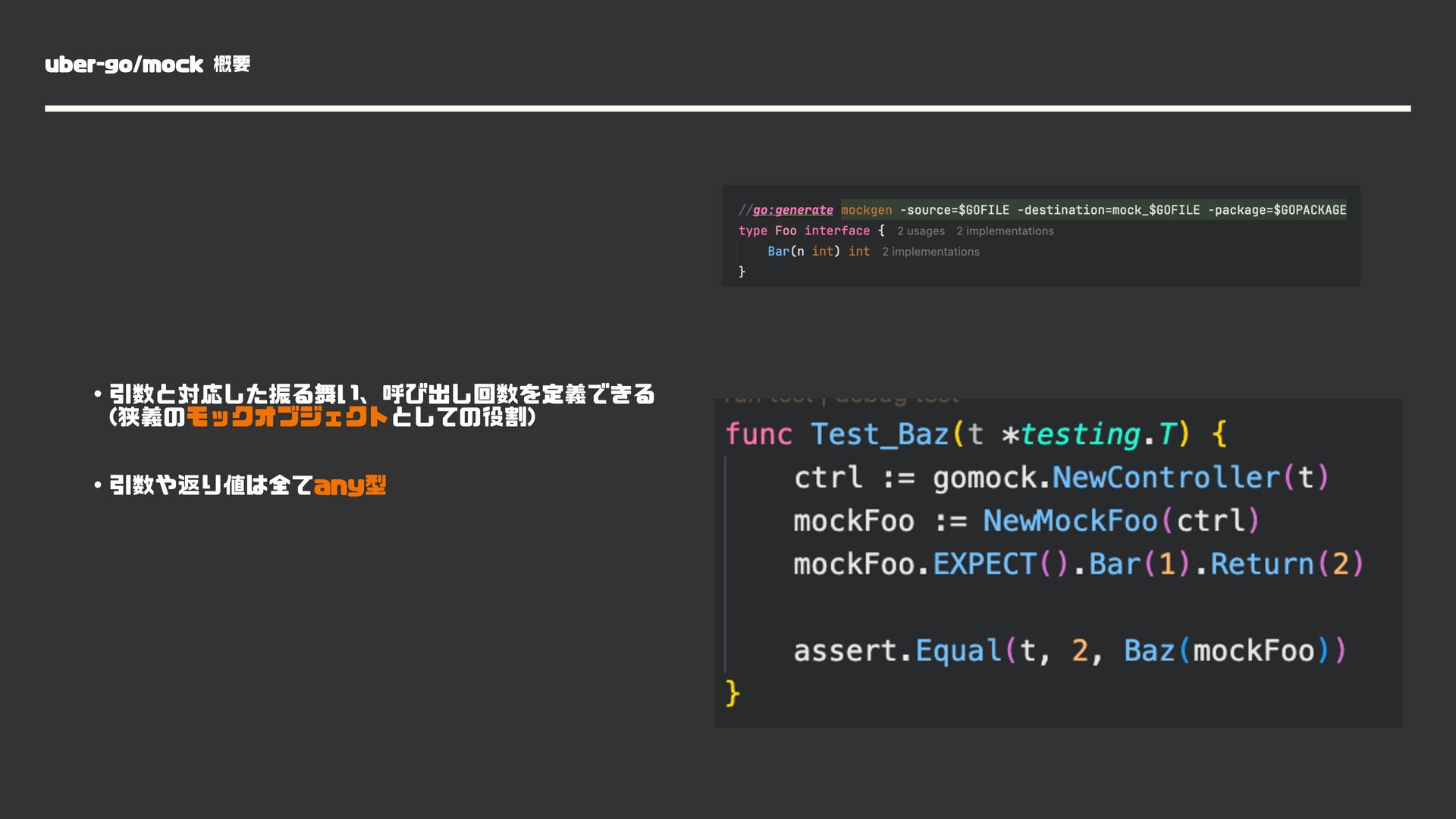The image size is (1456, 819).
Task: Open the "2 usages" hint beside Foo interface
Action: 921,231
